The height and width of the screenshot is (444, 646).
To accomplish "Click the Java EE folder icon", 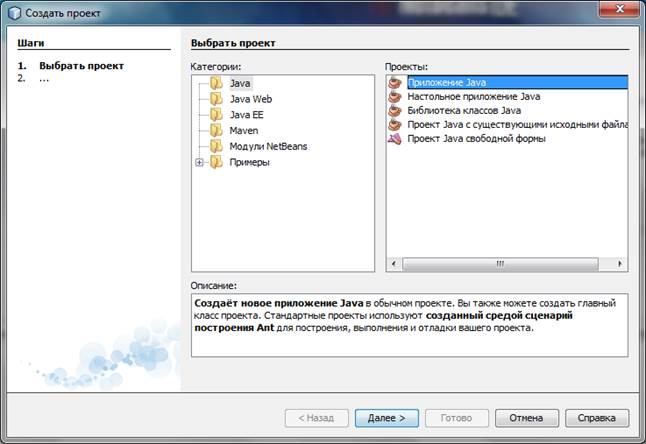I will (216, 115).
